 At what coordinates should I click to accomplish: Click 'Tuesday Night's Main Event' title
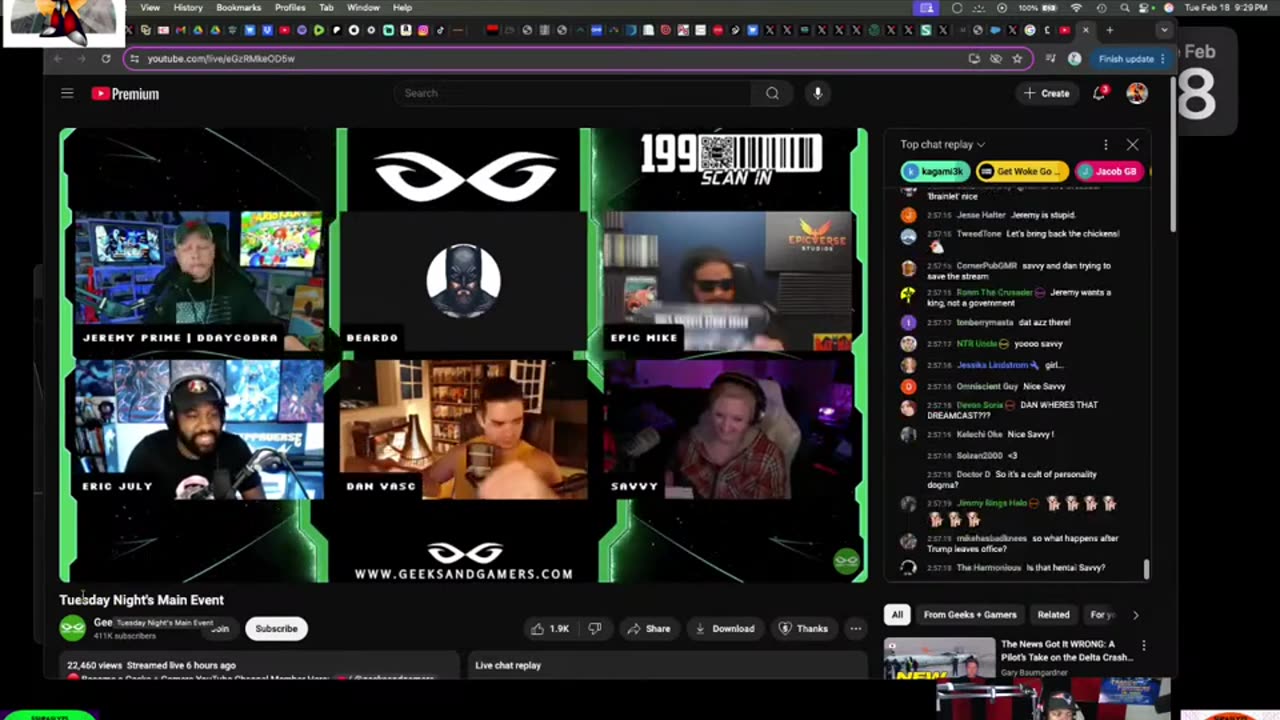pyautogui.click(x=141, y=600)
